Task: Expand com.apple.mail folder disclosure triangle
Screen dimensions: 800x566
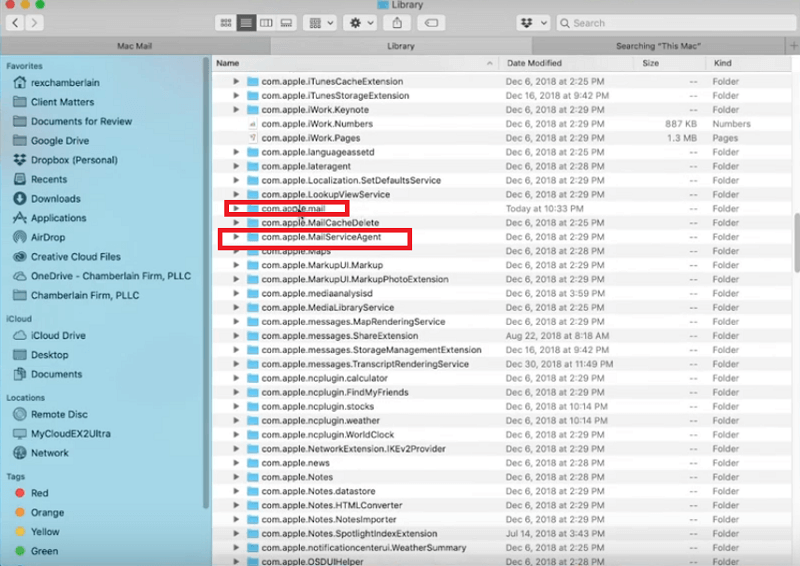Action: pos(236,208)
